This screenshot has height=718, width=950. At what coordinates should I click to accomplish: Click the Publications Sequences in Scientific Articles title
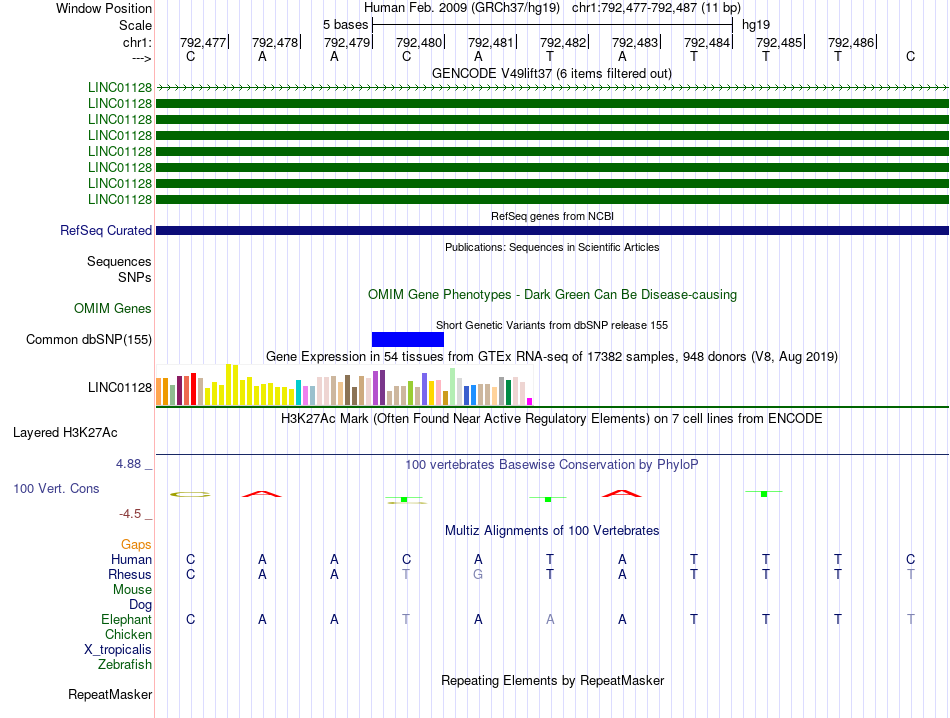pos(552,247)
